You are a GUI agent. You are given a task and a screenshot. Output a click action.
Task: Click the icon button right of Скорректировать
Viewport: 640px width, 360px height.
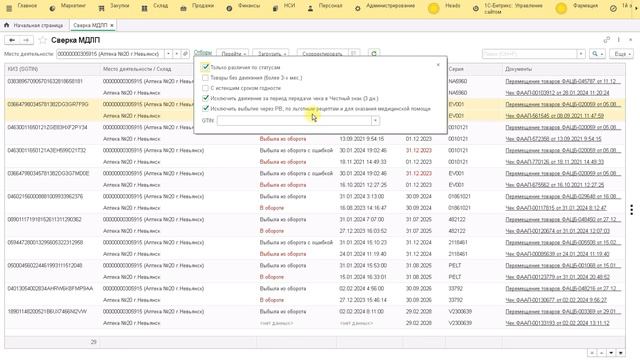coord(354,54)
